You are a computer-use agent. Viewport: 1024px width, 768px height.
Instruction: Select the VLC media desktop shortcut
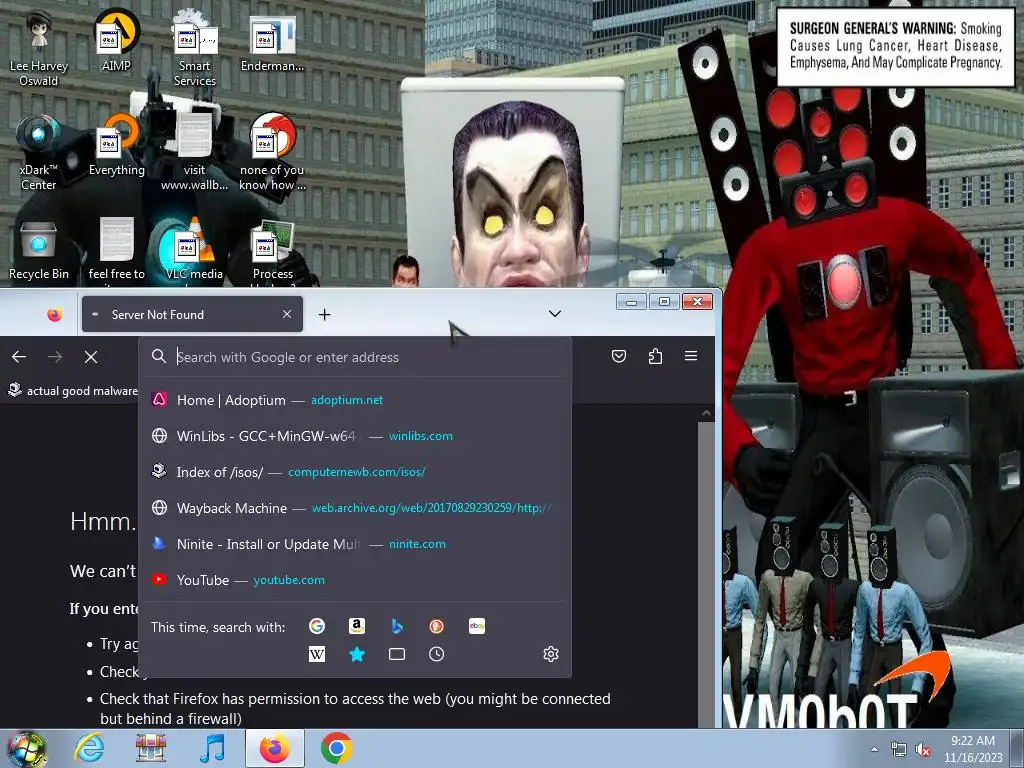coord(195,251)
